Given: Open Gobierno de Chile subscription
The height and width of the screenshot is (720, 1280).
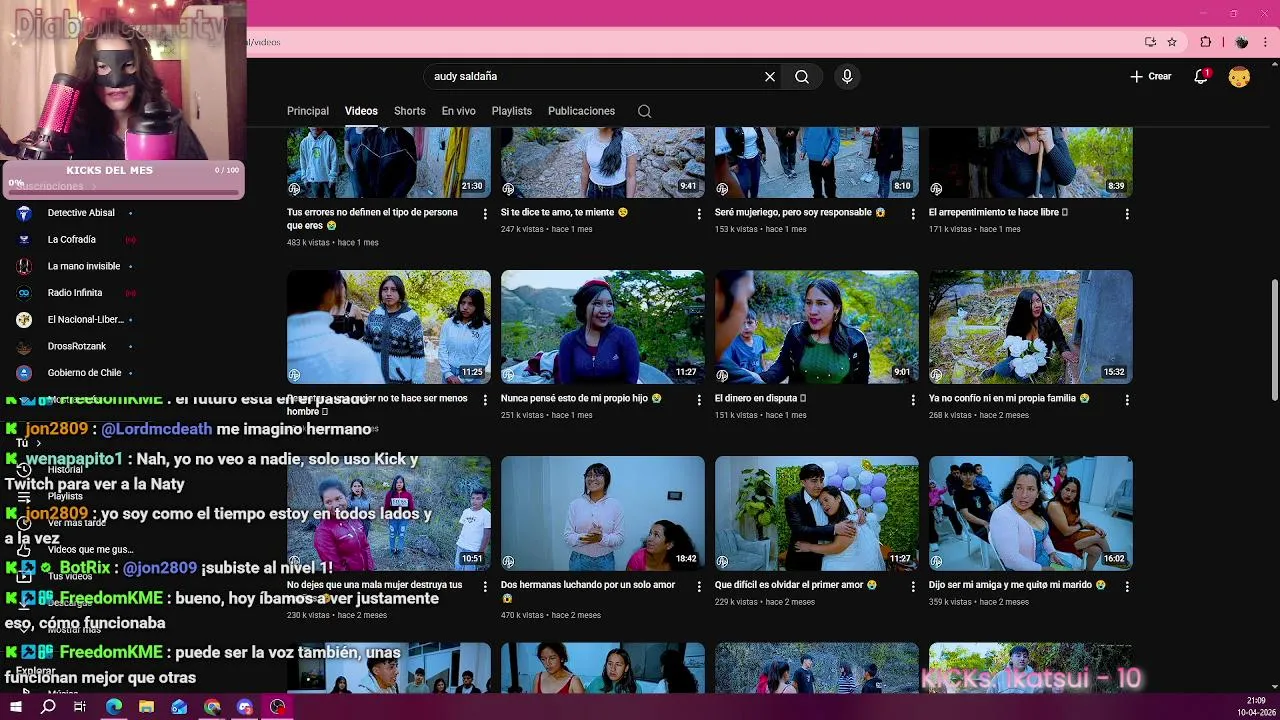Looking at the screenshot, I should click(x=84, y=373).
